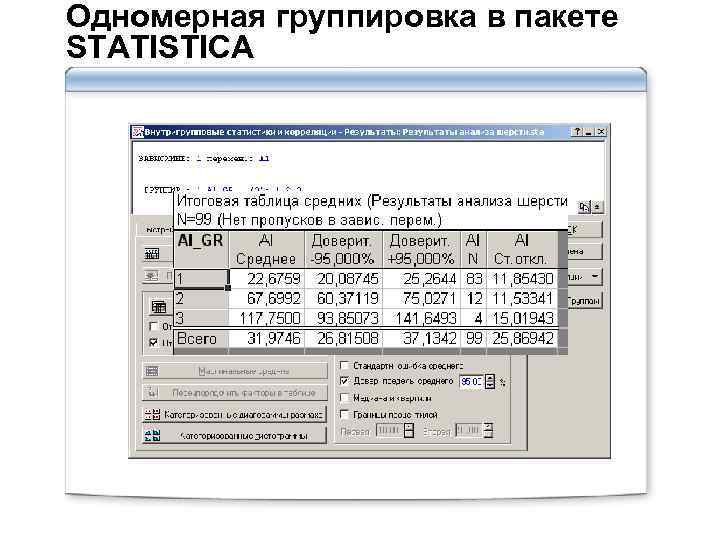Click the AI_GR column header
The width and height of the screenshot is (720, 540).
pos(201,249)
